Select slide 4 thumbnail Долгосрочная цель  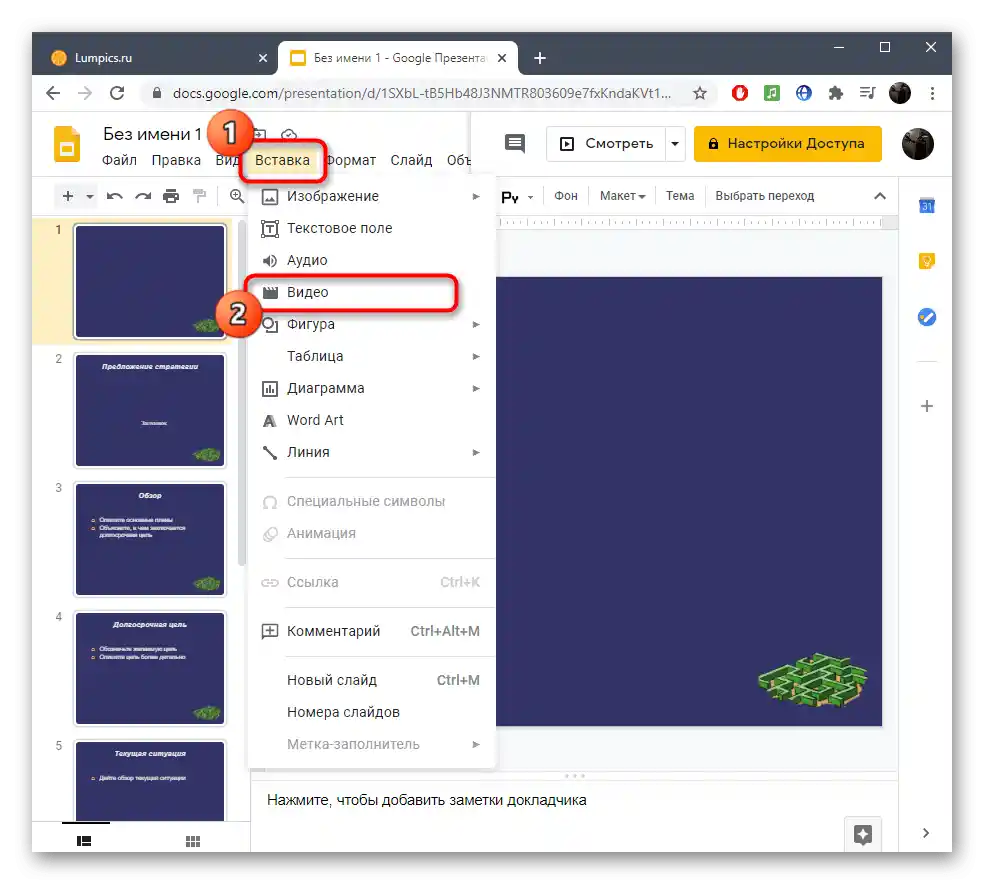coord(150,669)
